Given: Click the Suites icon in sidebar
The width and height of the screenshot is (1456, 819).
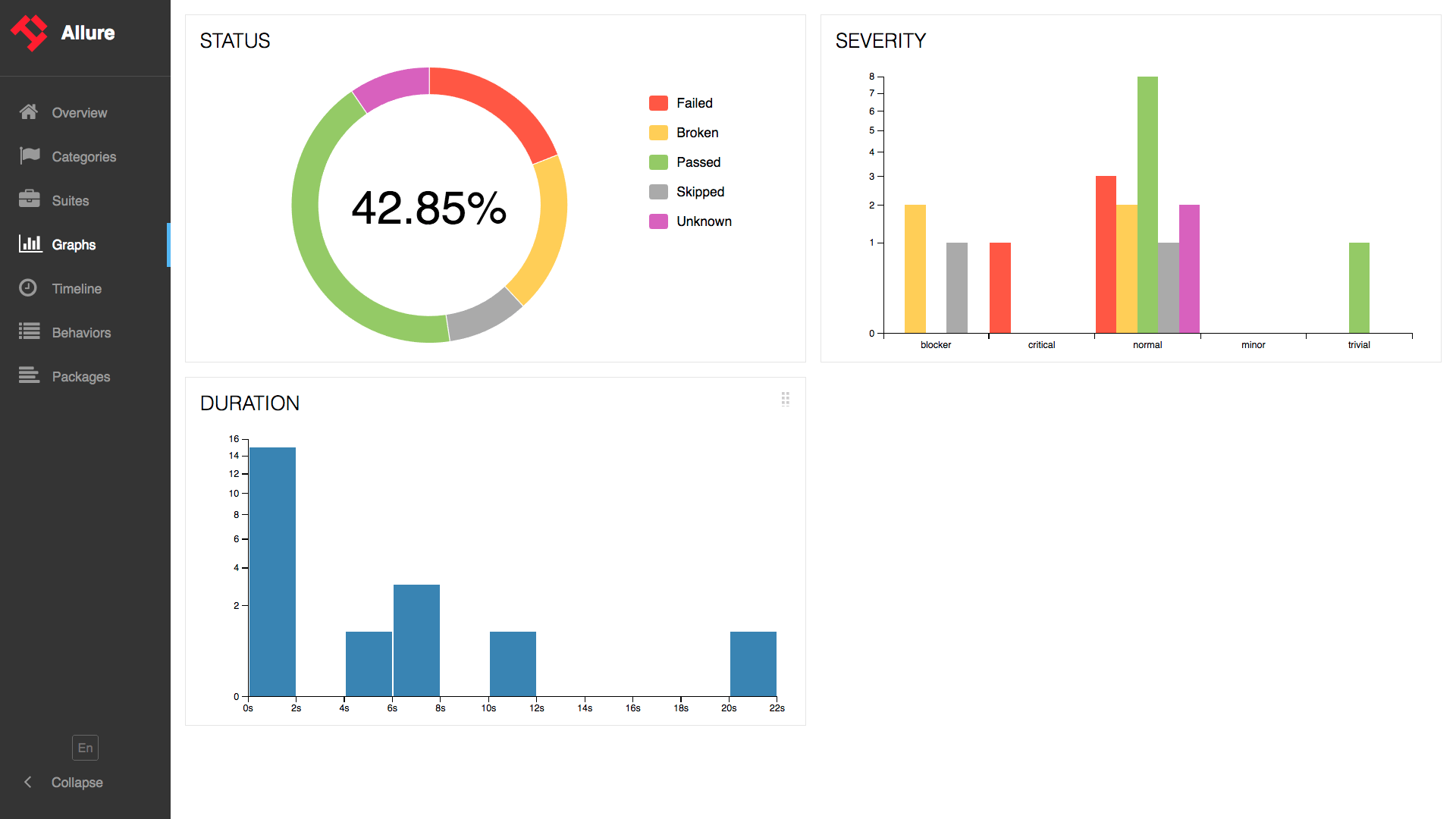Looking at the screenshot, I should [x=29, y=200].
